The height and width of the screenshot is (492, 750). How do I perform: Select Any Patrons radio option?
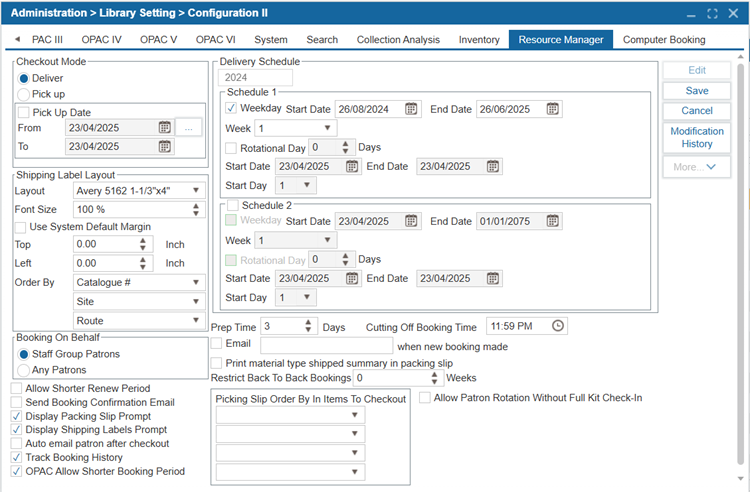[24, 370]
